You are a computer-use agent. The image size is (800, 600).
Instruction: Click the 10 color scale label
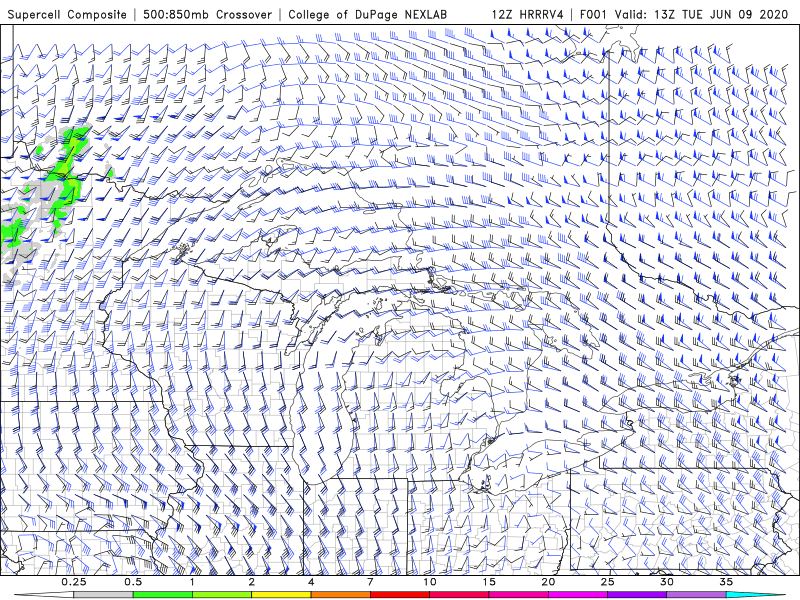[x=430, y=582]
